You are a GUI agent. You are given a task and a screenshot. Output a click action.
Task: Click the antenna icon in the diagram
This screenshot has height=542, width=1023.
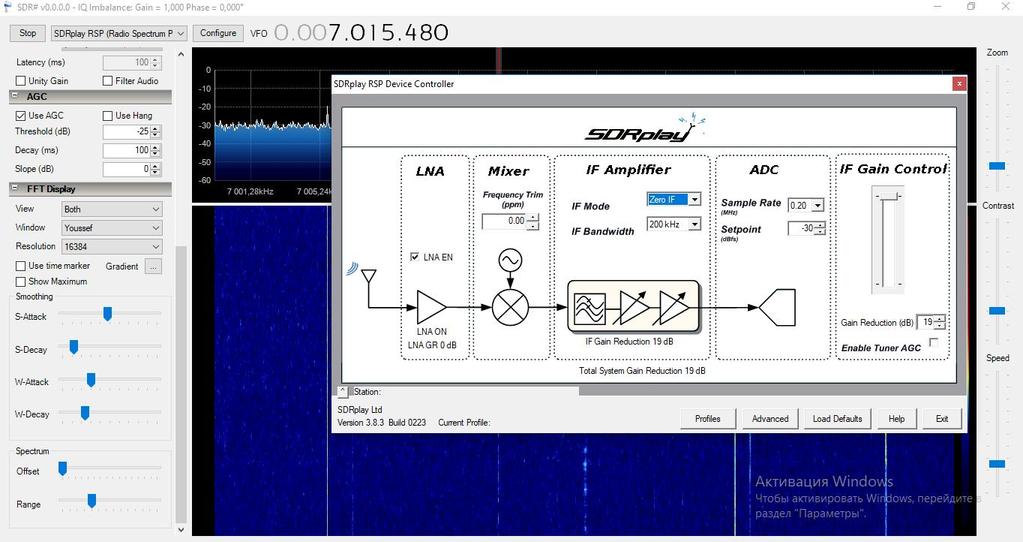pos(369,277)
